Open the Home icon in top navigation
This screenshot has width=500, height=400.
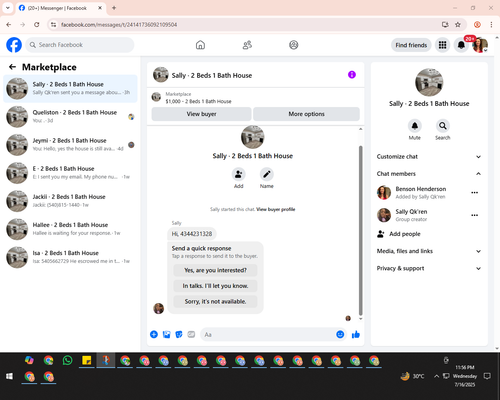pos(200,45)
